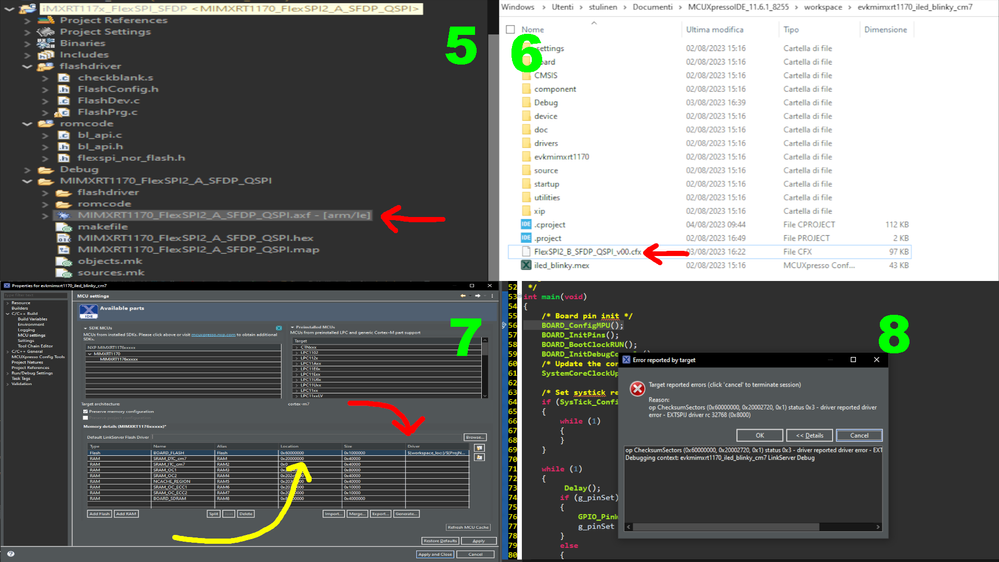Click the .hex file icon
The width and height of the screenshot is (999, 562).
coord(64,238)
